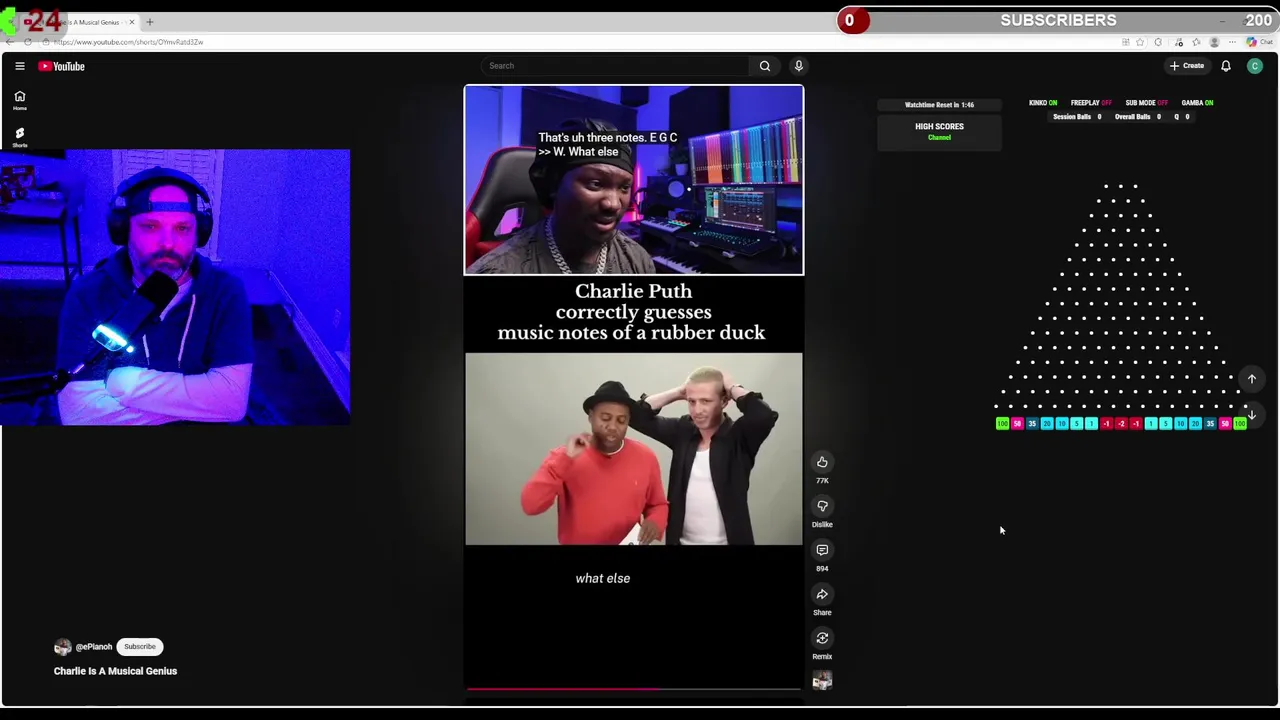The width and height of the screenshot is (1280, 720).
Task: Click the rightmost green 100 bucket
Action: [1240, 424]
